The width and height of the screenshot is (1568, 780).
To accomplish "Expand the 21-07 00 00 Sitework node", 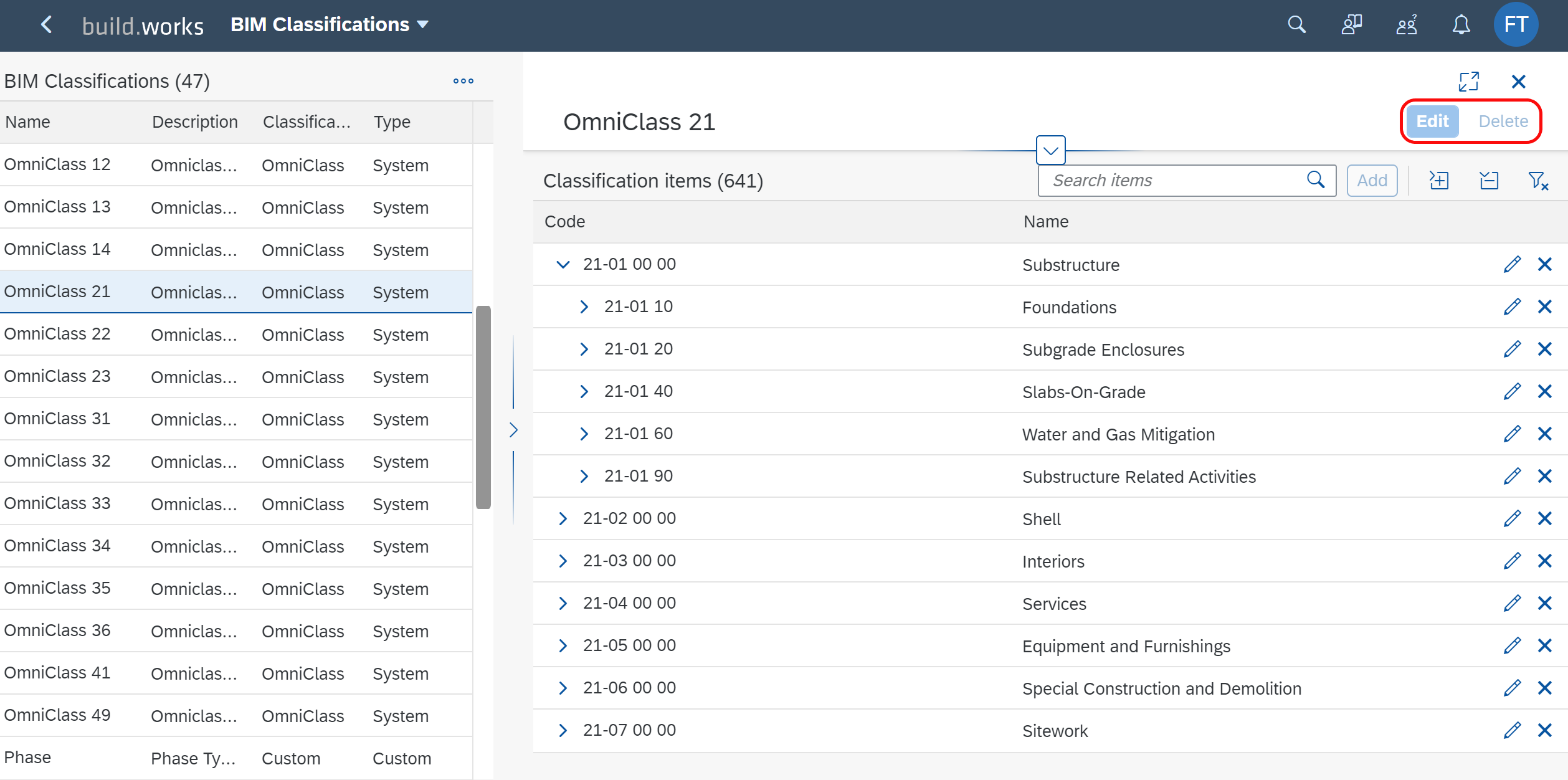I will click(x=563, y=730).
